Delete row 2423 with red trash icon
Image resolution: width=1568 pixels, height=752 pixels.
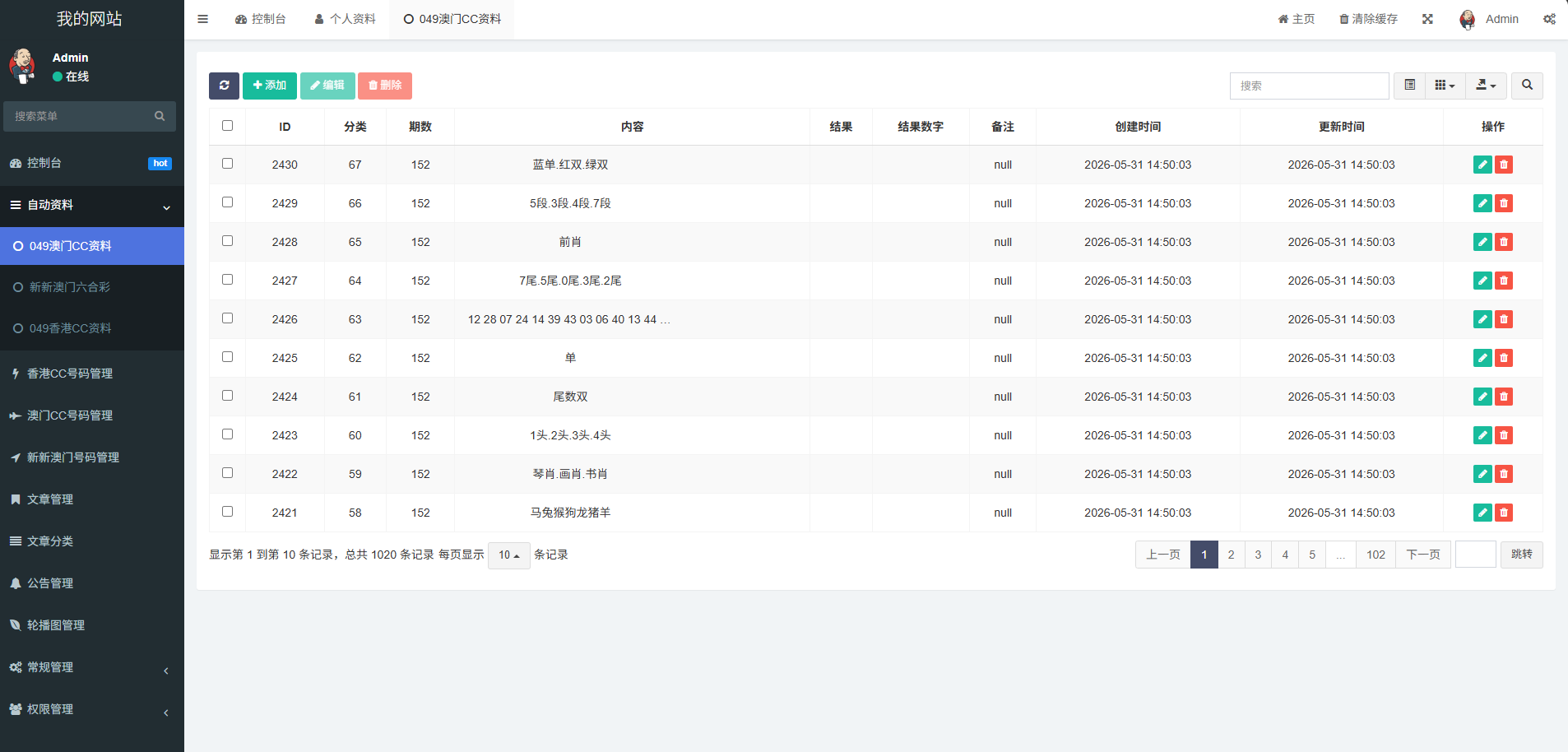click(x=1504, y=435)
